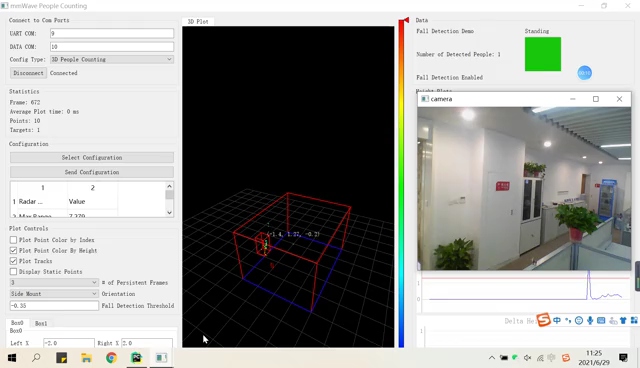Open the notification center icon
This screenshot has height=368, width=640.
[x=623, y=358]
